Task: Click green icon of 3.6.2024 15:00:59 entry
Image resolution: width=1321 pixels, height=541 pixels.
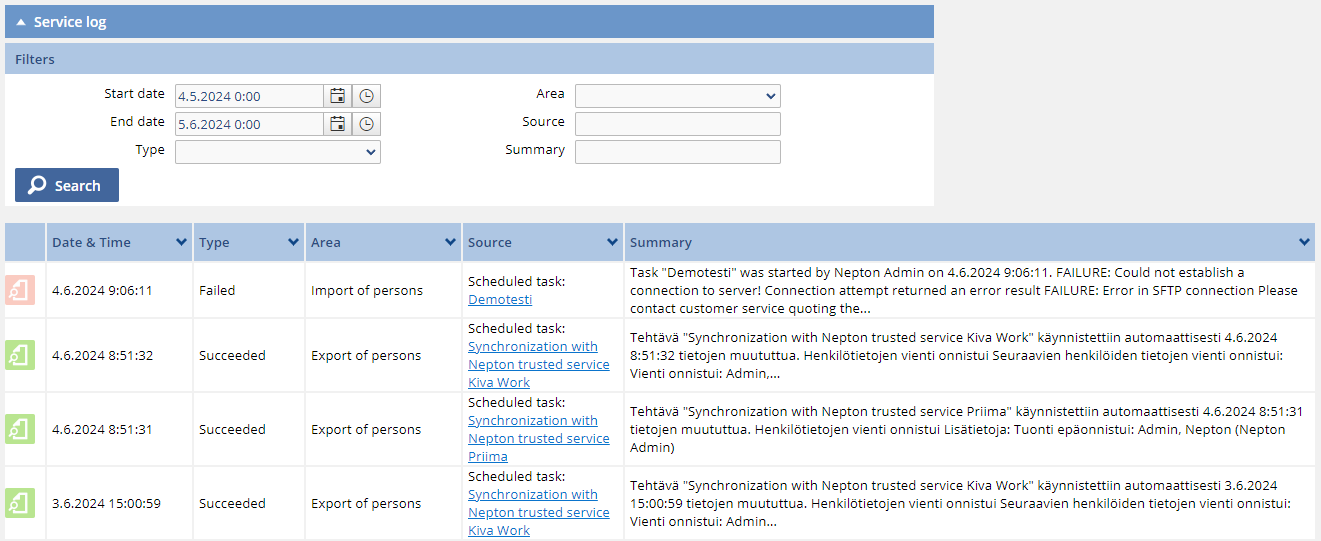Action: [21, 503]
